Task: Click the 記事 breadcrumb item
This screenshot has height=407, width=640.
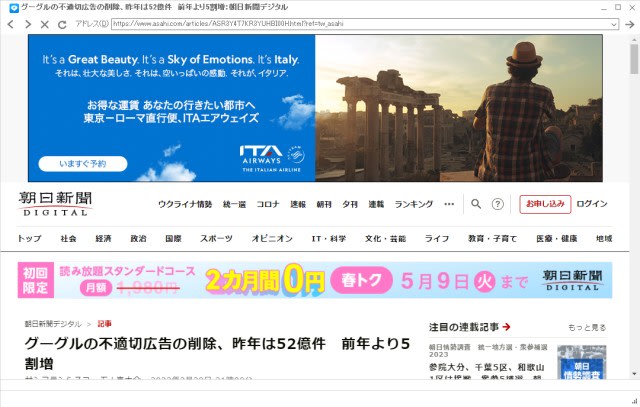Action: tap(104, 324)
